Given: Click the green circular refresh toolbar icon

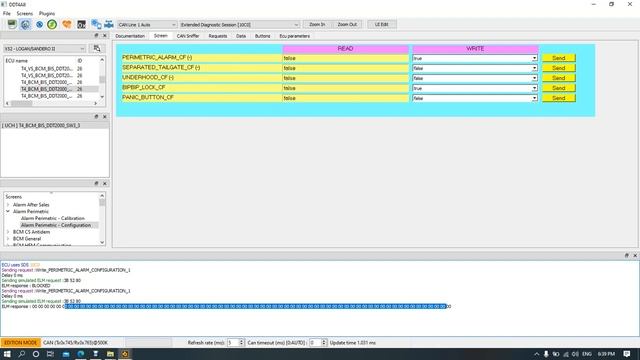Looking at the screenshot, I should coord(52,24).
